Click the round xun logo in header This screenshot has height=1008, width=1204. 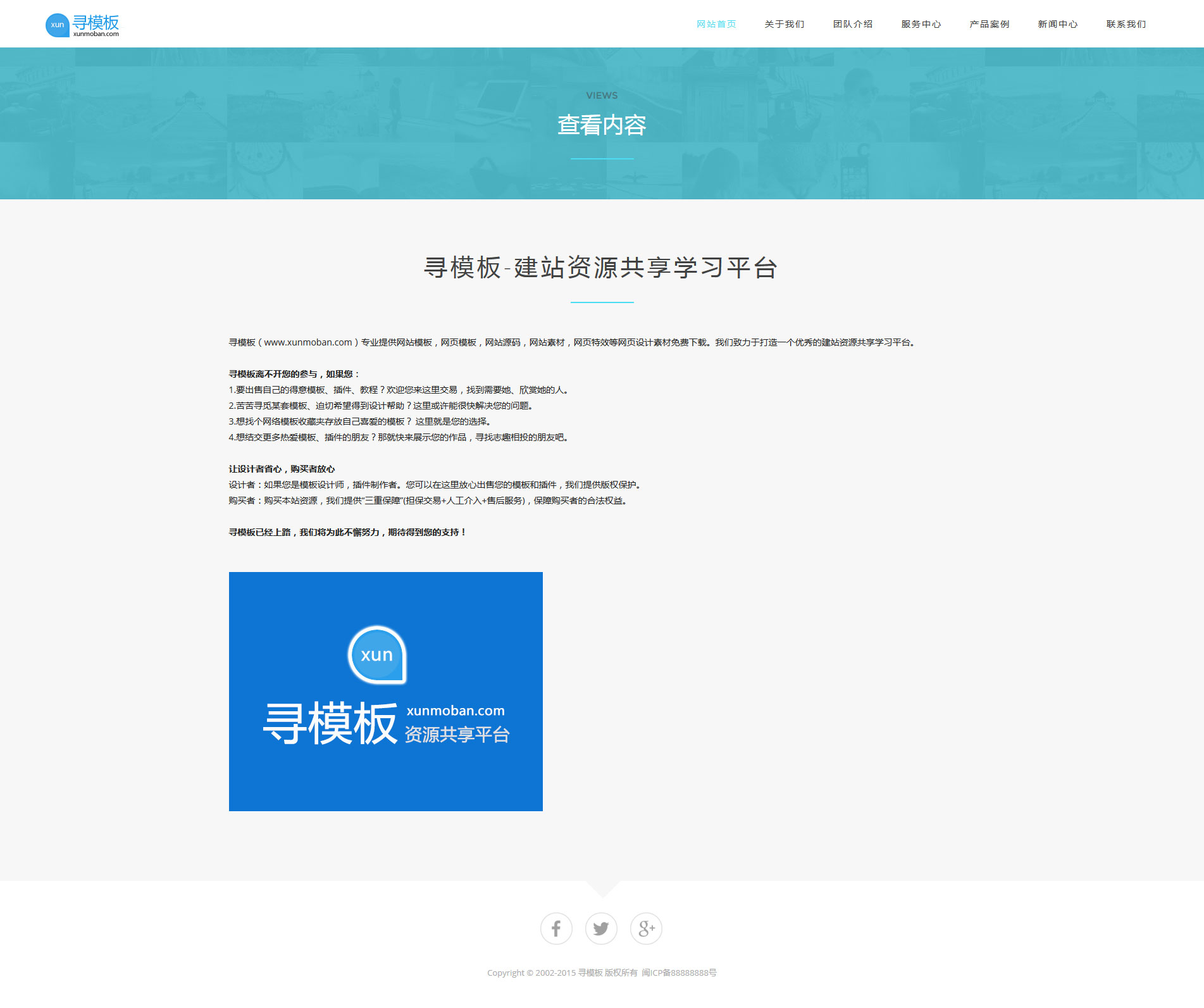57,25
